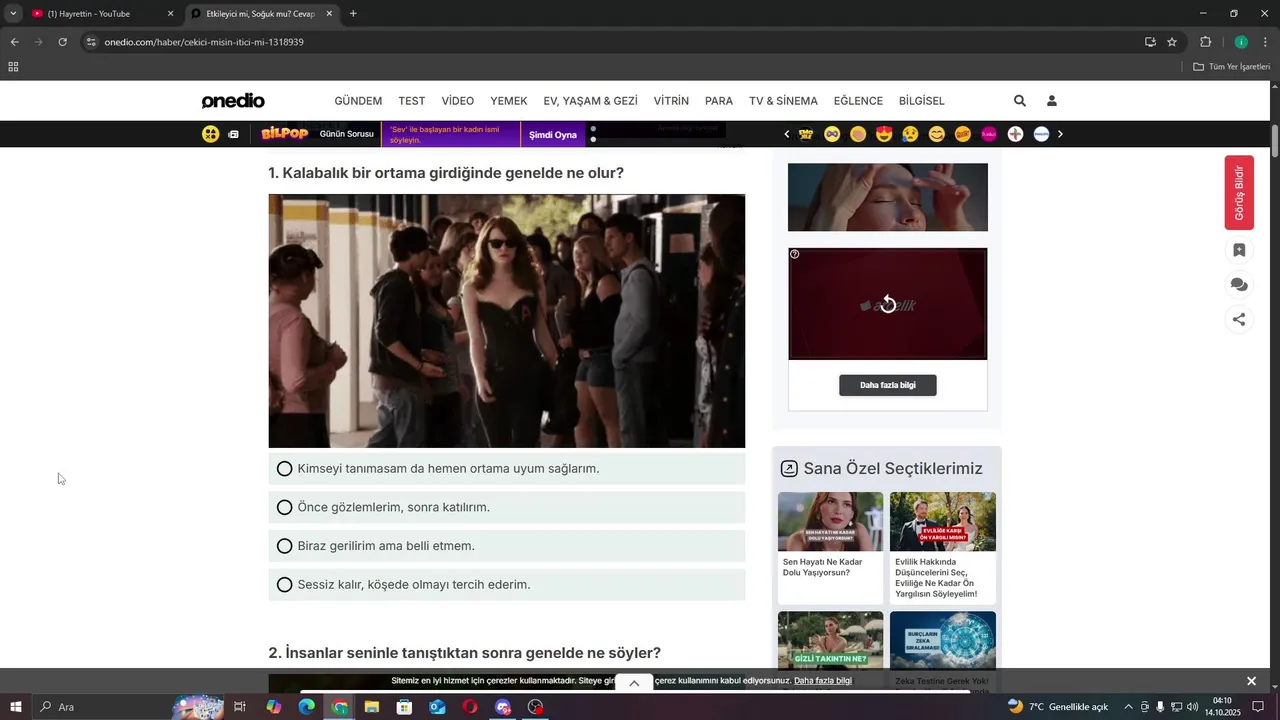Open Outlook from the taskbar

(x=437, y=707)
